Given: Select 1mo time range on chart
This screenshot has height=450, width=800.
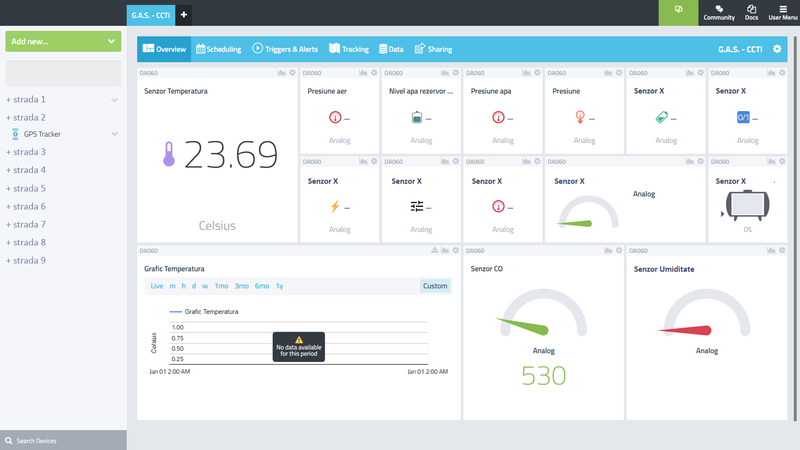Looking at the screenshot, I should coord(221,286).
